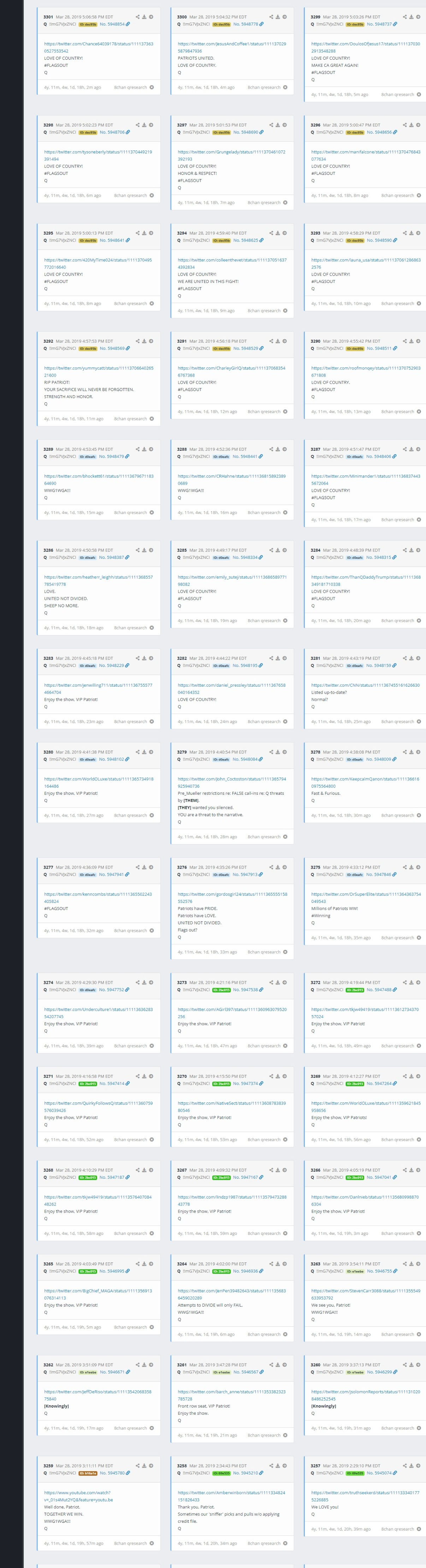Click the download icon on post 3261
This screenshot has height=1568, width=426.
pyautogui.click(x=278, y=1365)
